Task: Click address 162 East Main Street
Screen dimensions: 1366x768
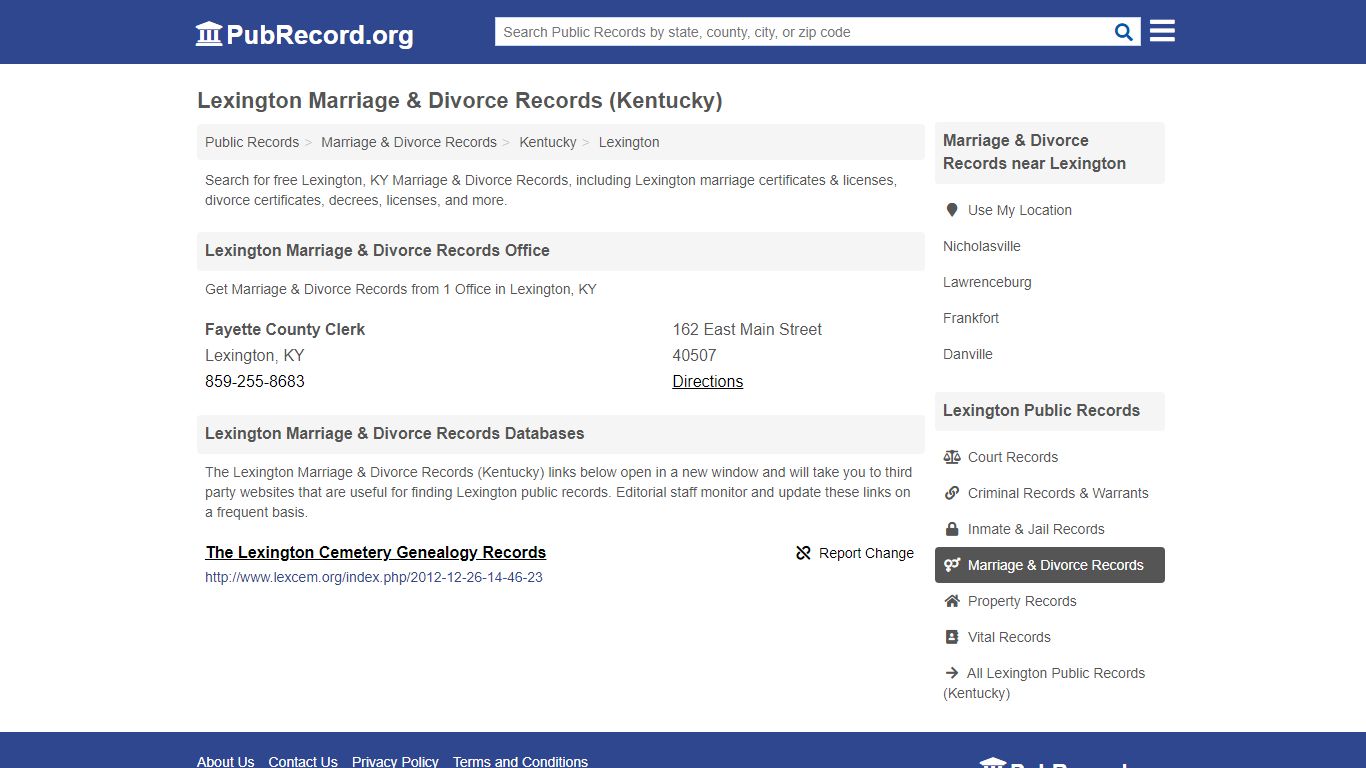Action: (x=747, y=329)
